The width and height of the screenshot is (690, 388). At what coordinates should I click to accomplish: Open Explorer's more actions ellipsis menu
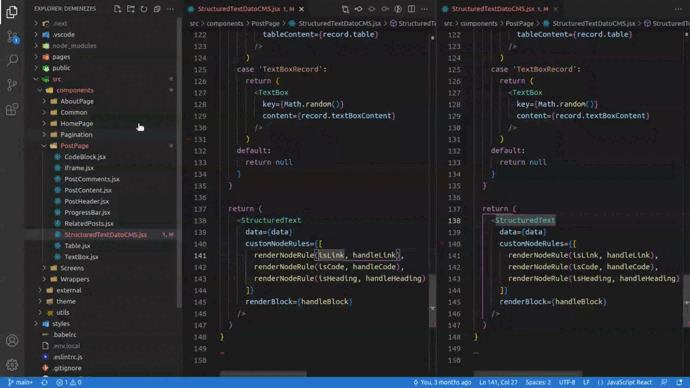pyautogui.click(x=170, y=9)
